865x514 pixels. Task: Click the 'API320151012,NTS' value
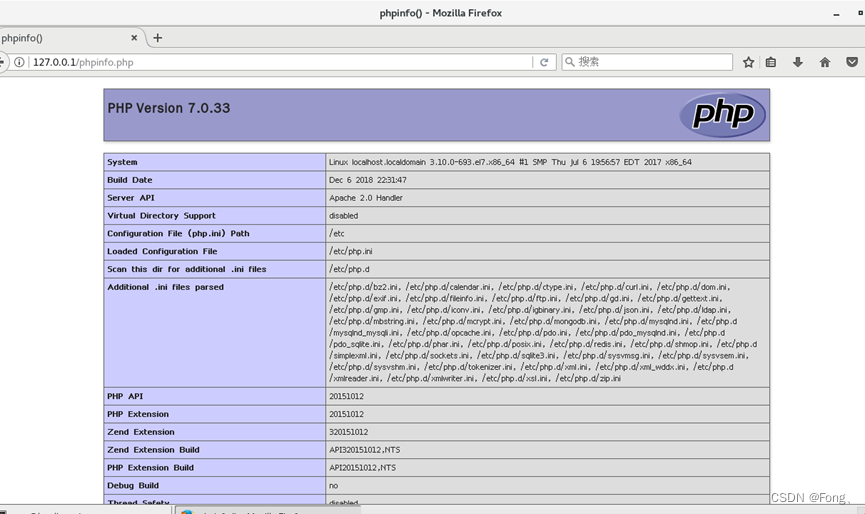tap(365, 449)
